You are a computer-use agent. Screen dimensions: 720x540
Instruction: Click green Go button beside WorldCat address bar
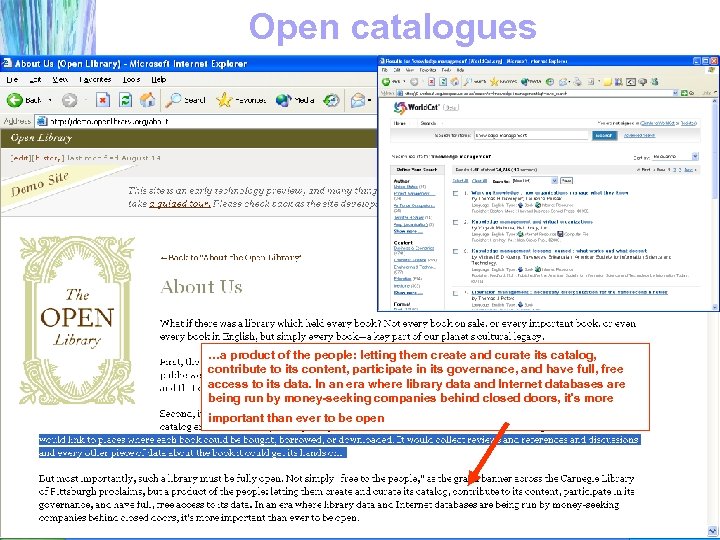pos(685,93)
